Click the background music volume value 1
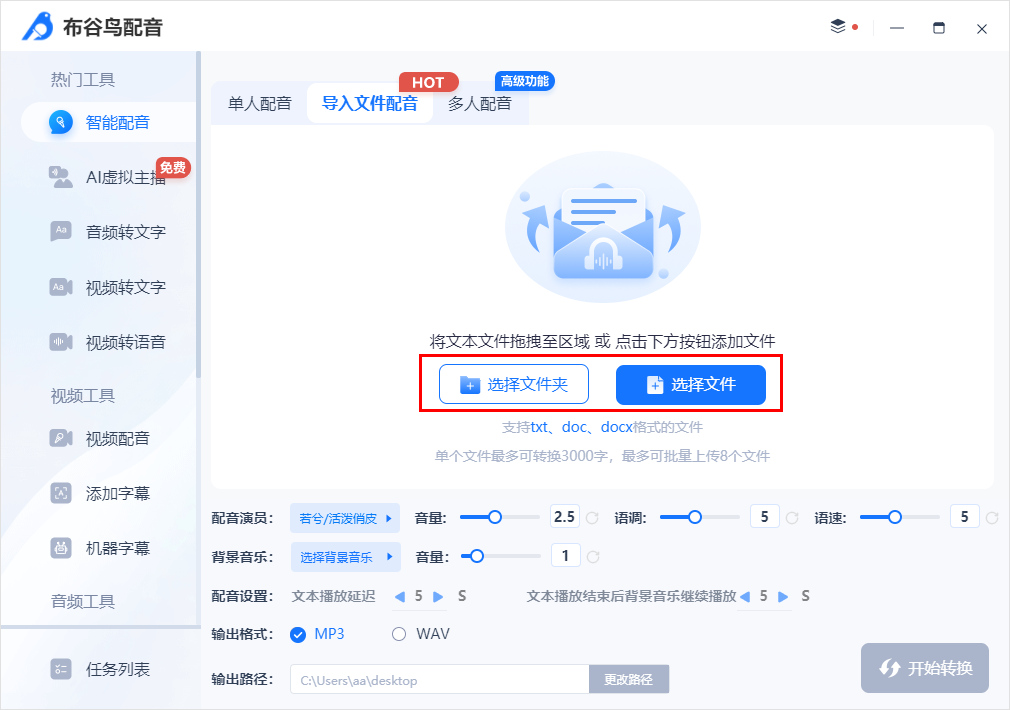This screenshot has height=710, width=1010. [566, 555]
